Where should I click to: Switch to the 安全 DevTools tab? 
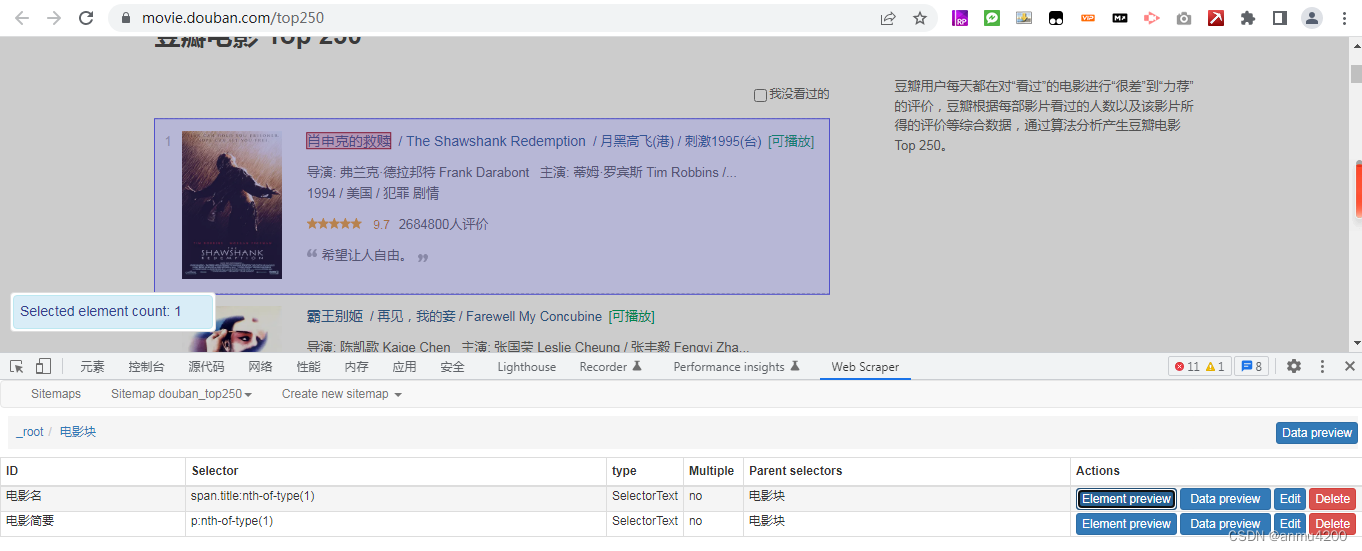click(452, 367)
